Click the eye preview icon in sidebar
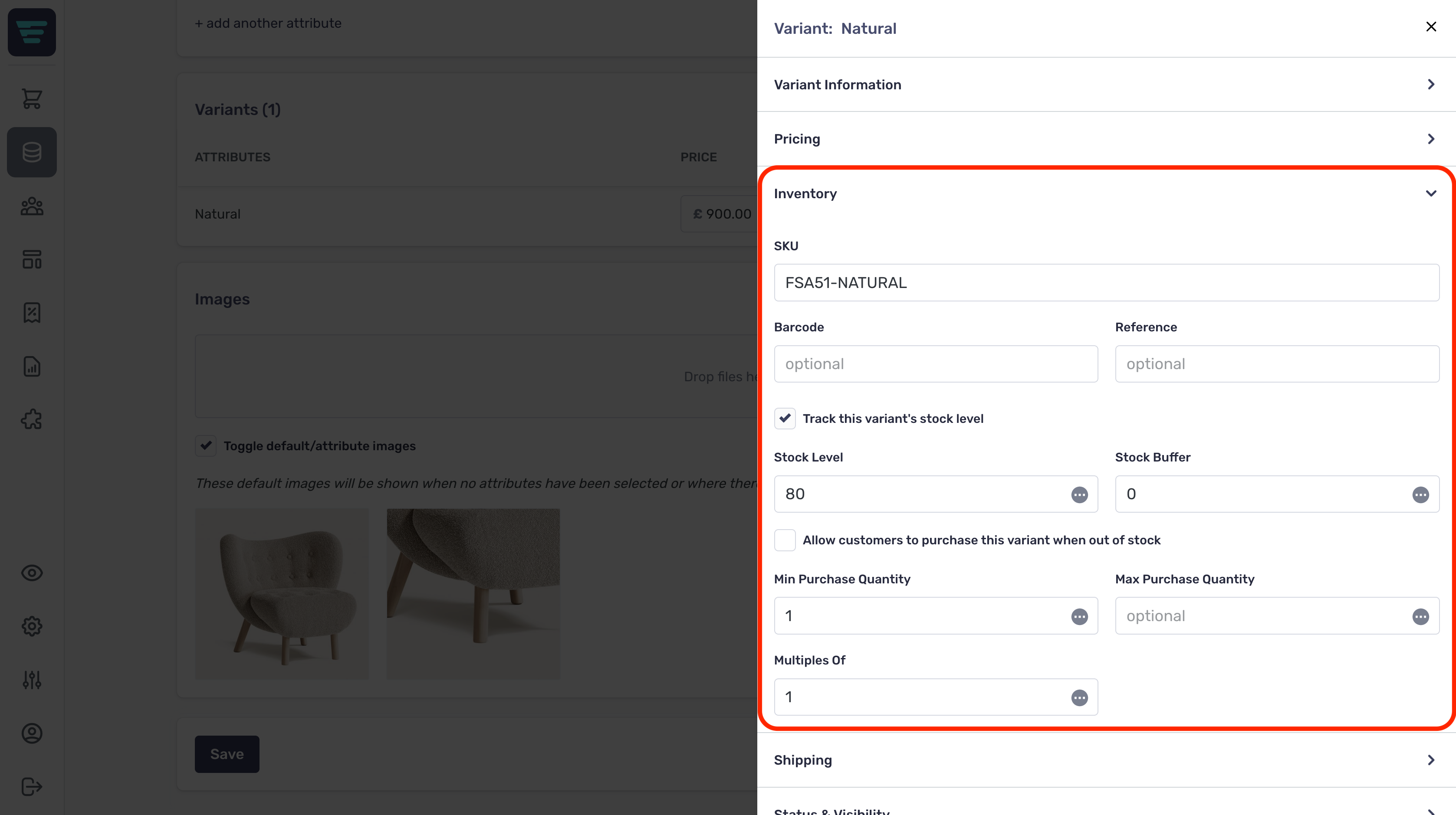This screenshot has height=815, width=1456. click(x=32, y=573)
